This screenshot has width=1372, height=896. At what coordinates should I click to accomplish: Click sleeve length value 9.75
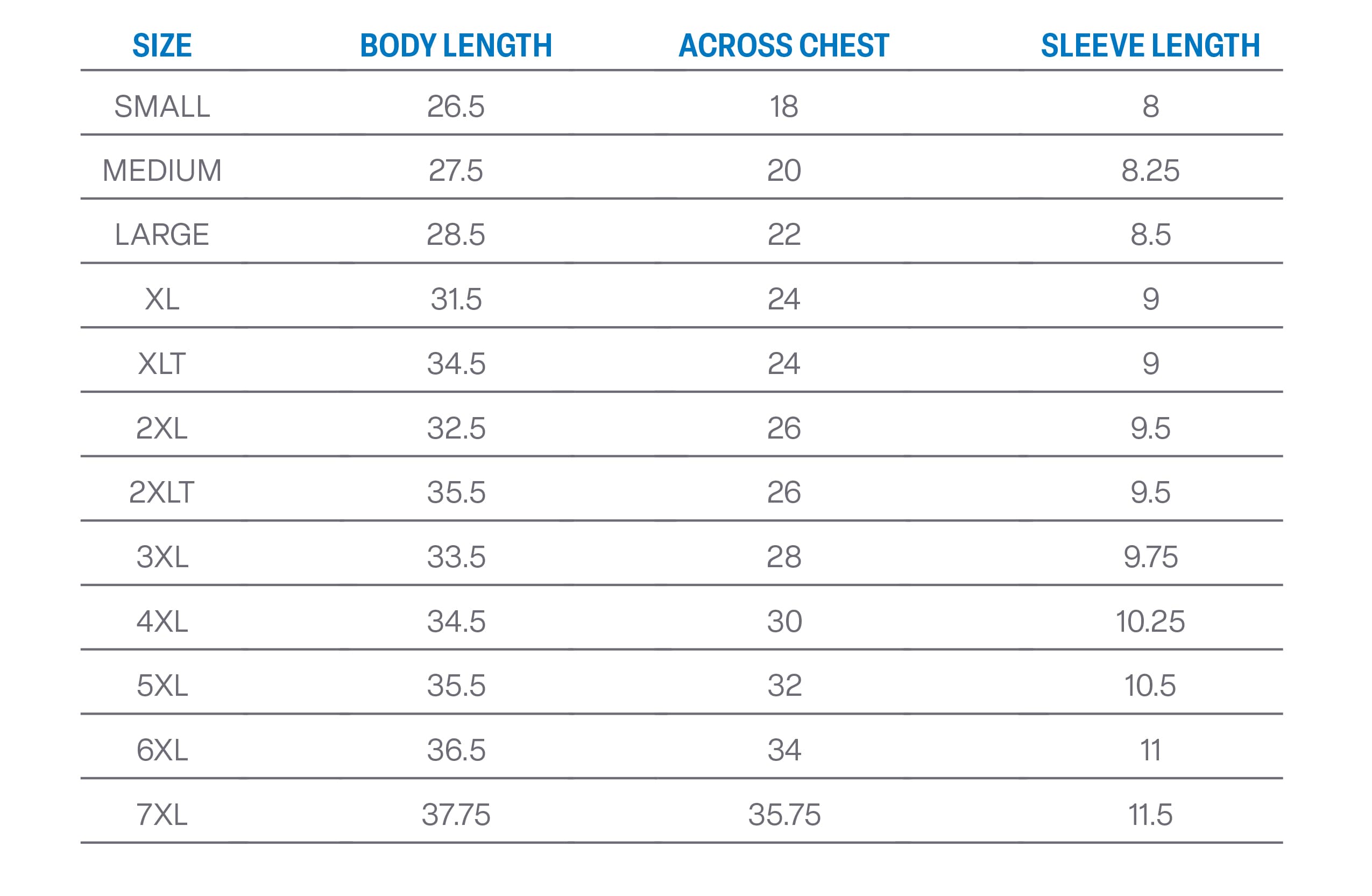tap(1150, 557)
